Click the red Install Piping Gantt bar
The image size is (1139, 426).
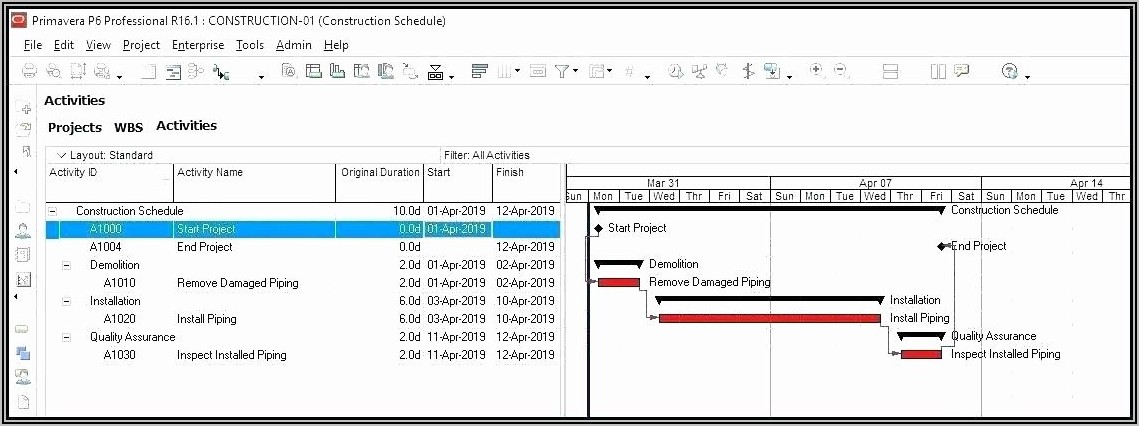point(772,318)
